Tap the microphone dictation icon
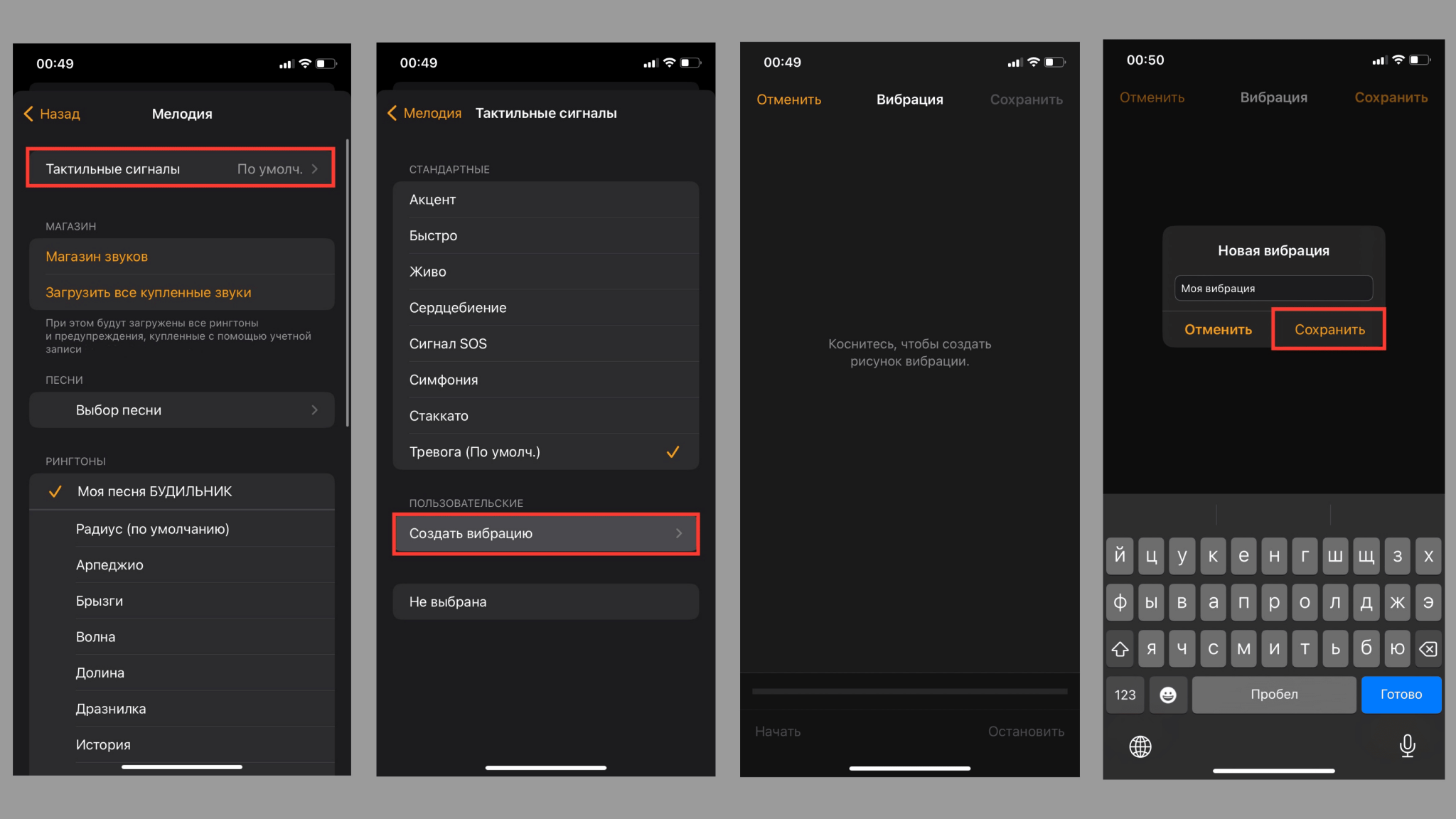Viewport: 1456px width, 819px height. (x=1407, y=745)
